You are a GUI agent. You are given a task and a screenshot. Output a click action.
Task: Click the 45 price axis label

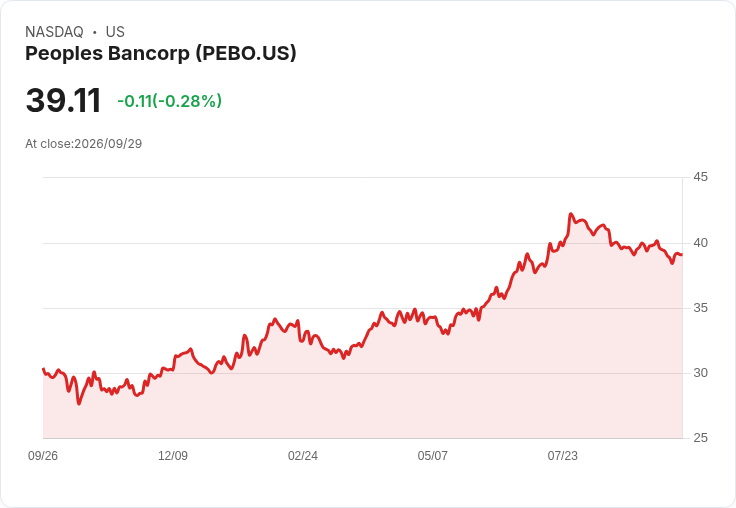point(700,177)
